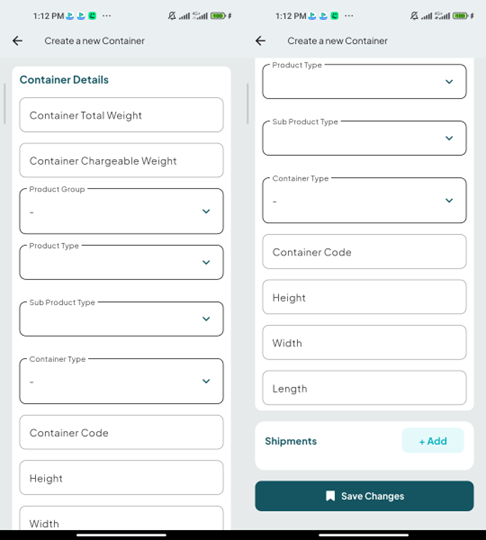This screenshot has height=540, width=486.
Task: Expand the Product Group dropdown
Action: (x=121, y=211)
